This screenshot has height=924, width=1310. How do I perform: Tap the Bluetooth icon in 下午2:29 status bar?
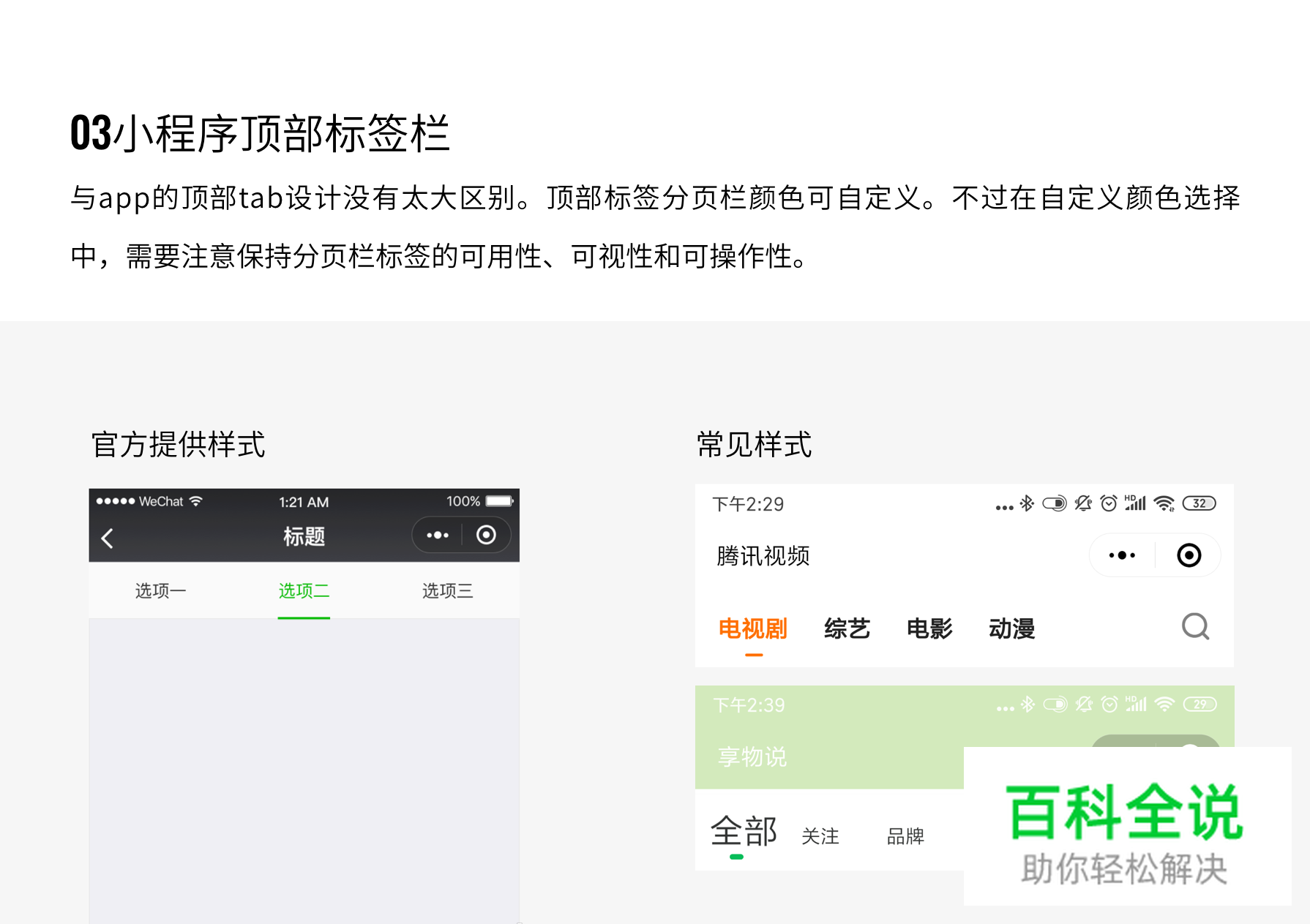(x=1026, y=503)
